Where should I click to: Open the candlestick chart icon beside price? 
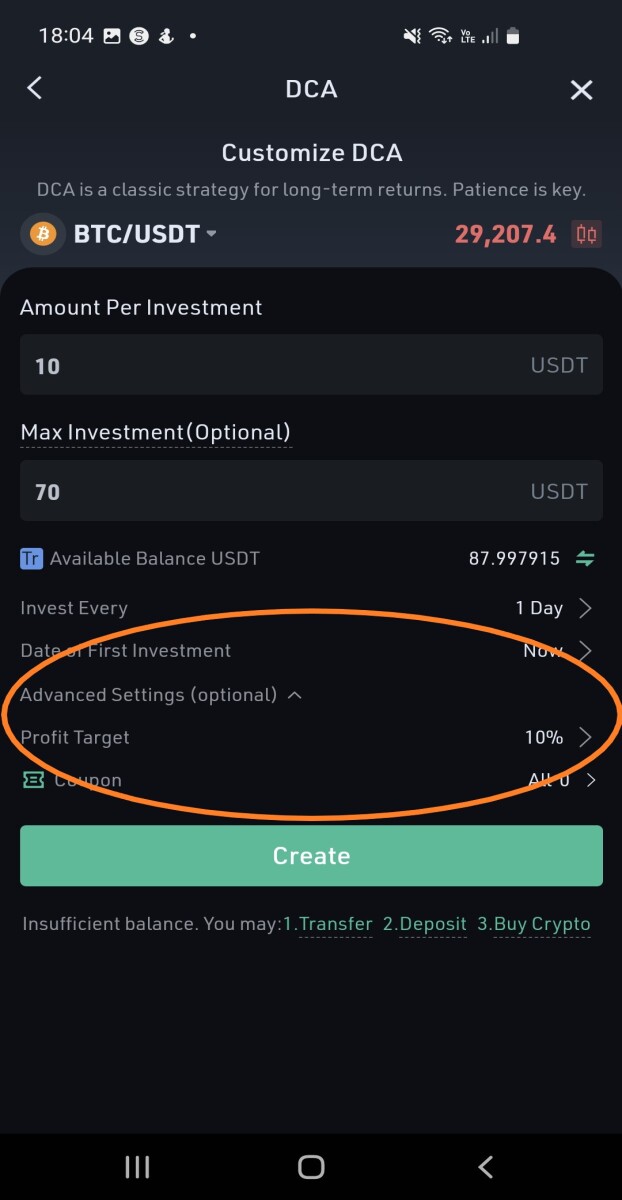click(587, 235)
